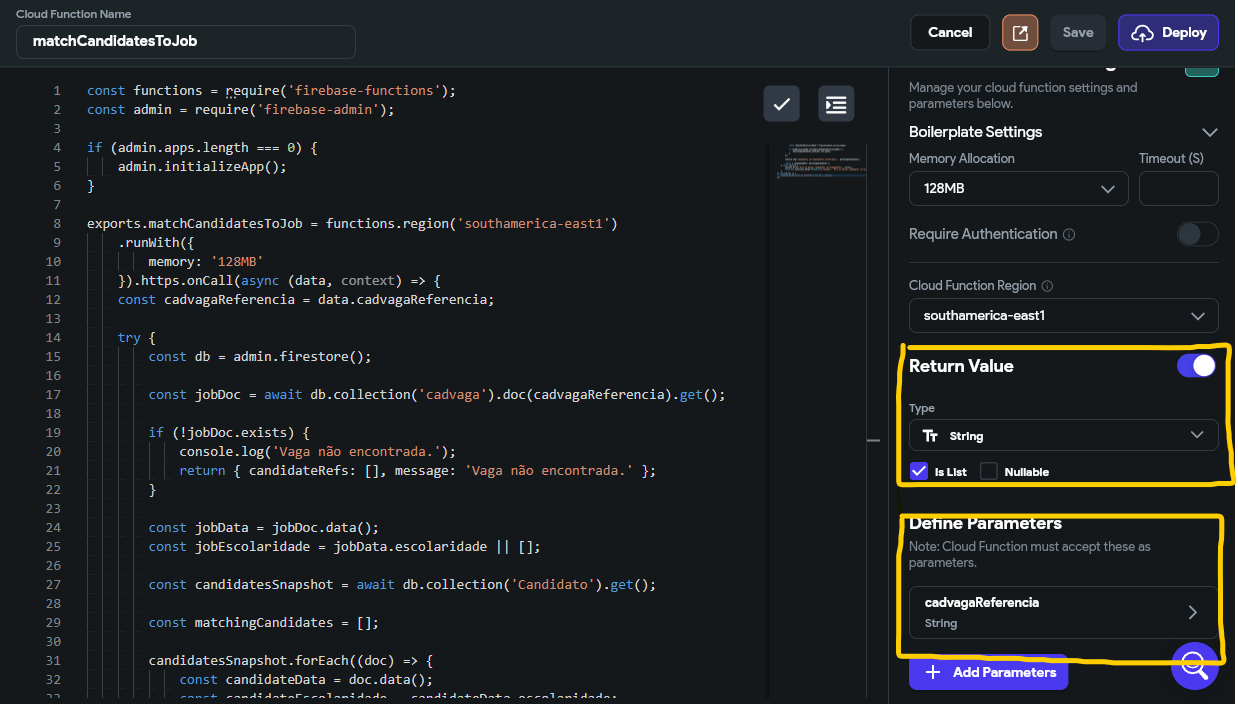Click the Add Parameters button
1238x704 pixels.
[x=988, y=672]
